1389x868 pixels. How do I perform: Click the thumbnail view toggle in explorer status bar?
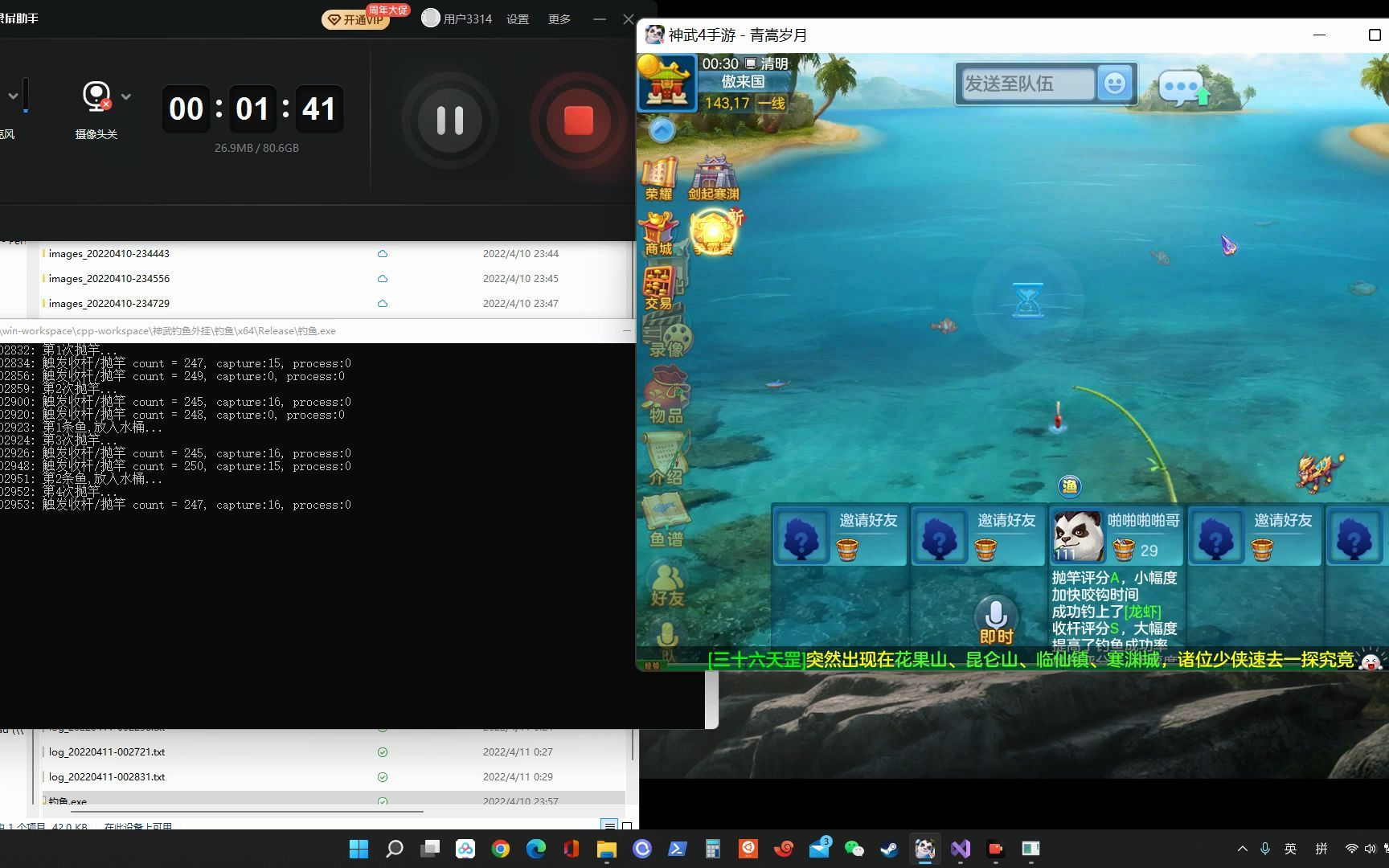point(627,825)
